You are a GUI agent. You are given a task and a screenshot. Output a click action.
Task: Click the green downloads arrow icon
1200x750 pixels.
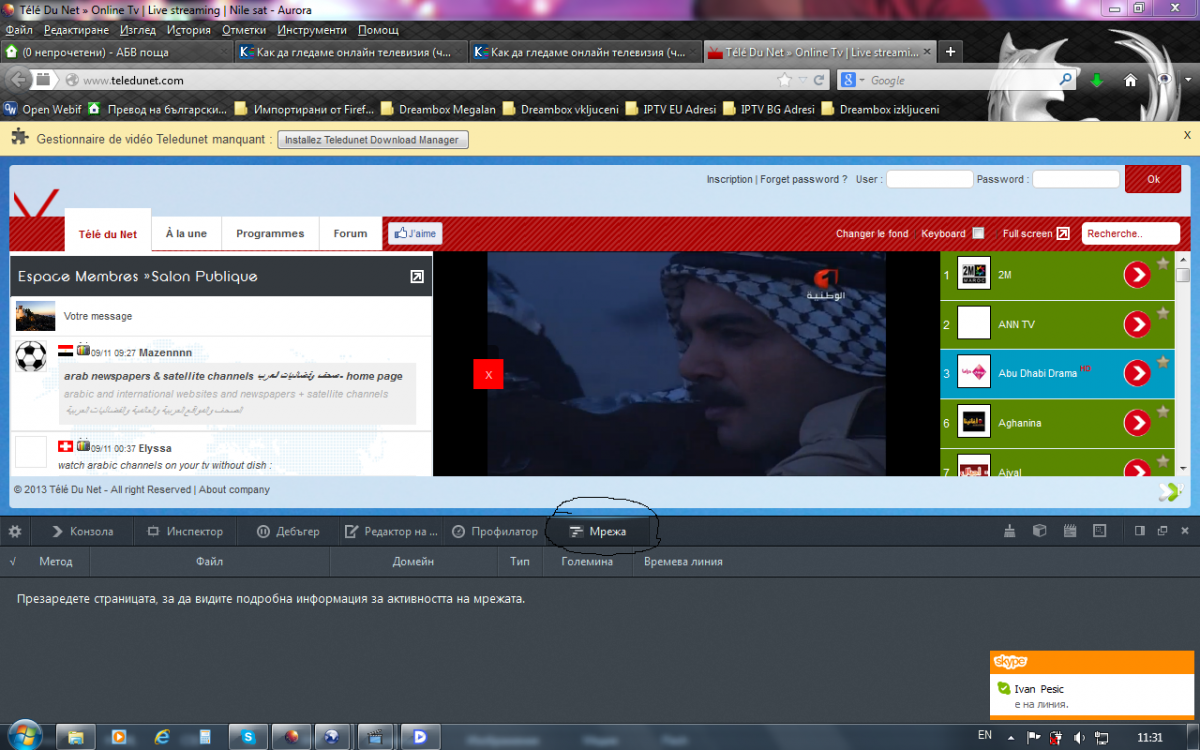point(1097,80)
